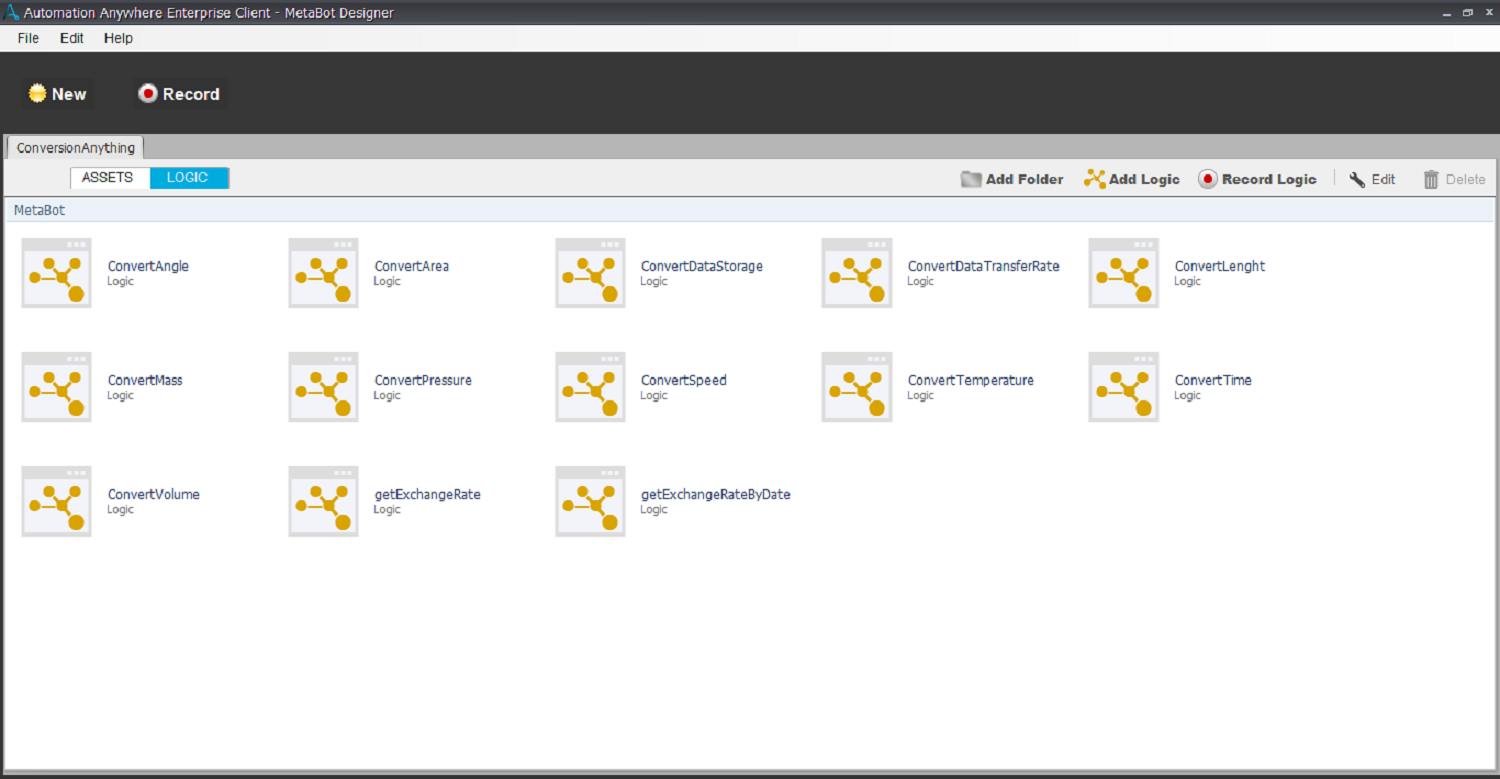This screenshot has width=1500, height=779.
Task: Click the ConvertPressure logic icon
Action: pyautogui.click(x=323, y=387)
